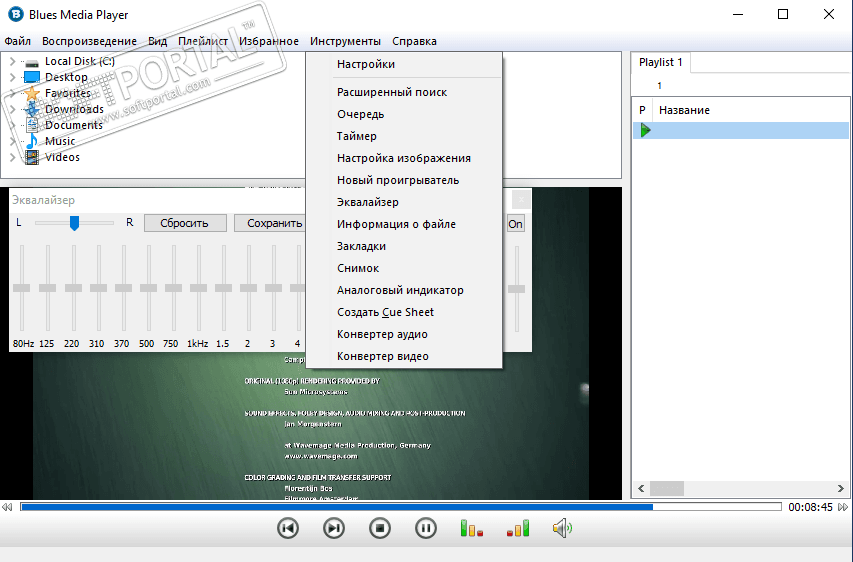Click the video seek progress bar

tap(401, 507)
